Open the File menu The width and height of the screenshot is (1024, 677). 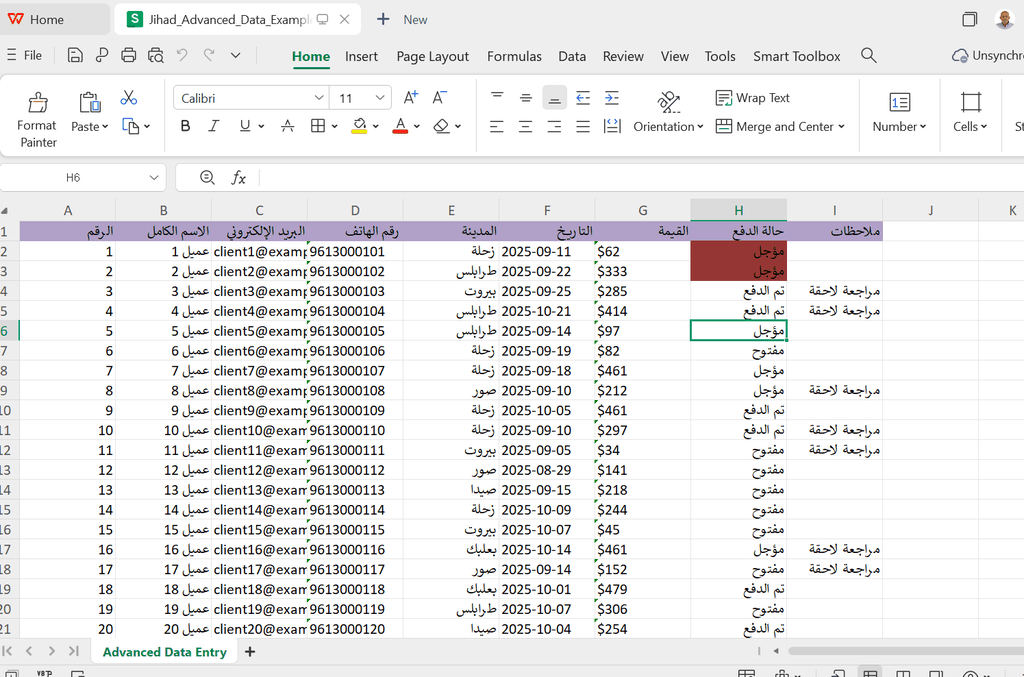[x=32, y=56]
